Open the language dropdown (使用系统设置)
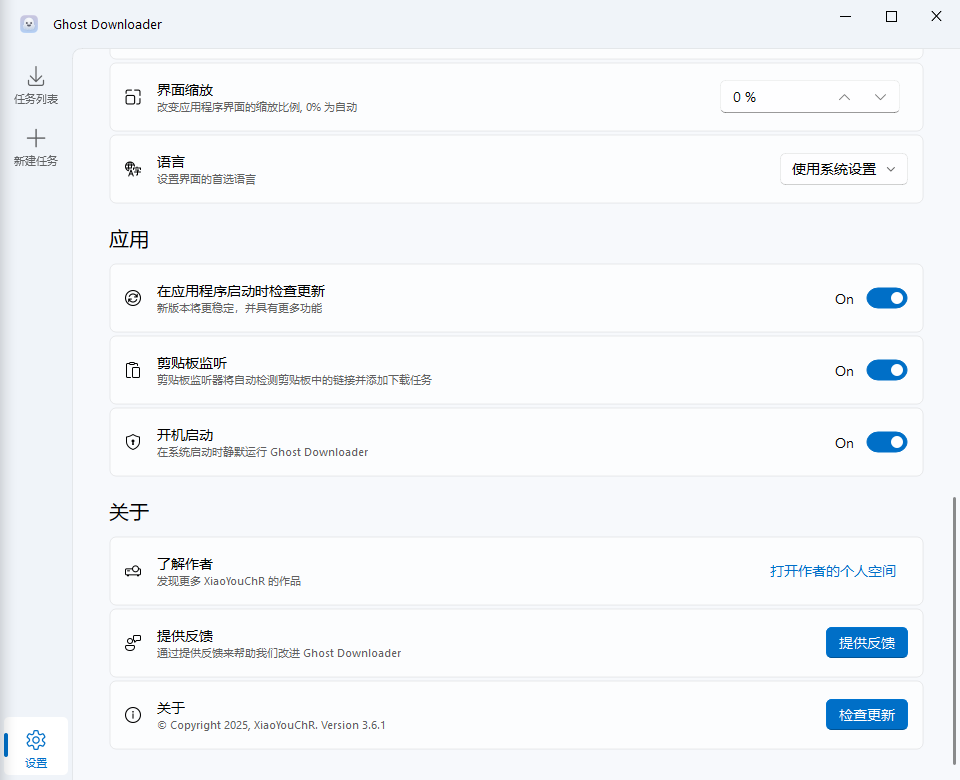This screenshot has width=960, height=780. point(843,169)
